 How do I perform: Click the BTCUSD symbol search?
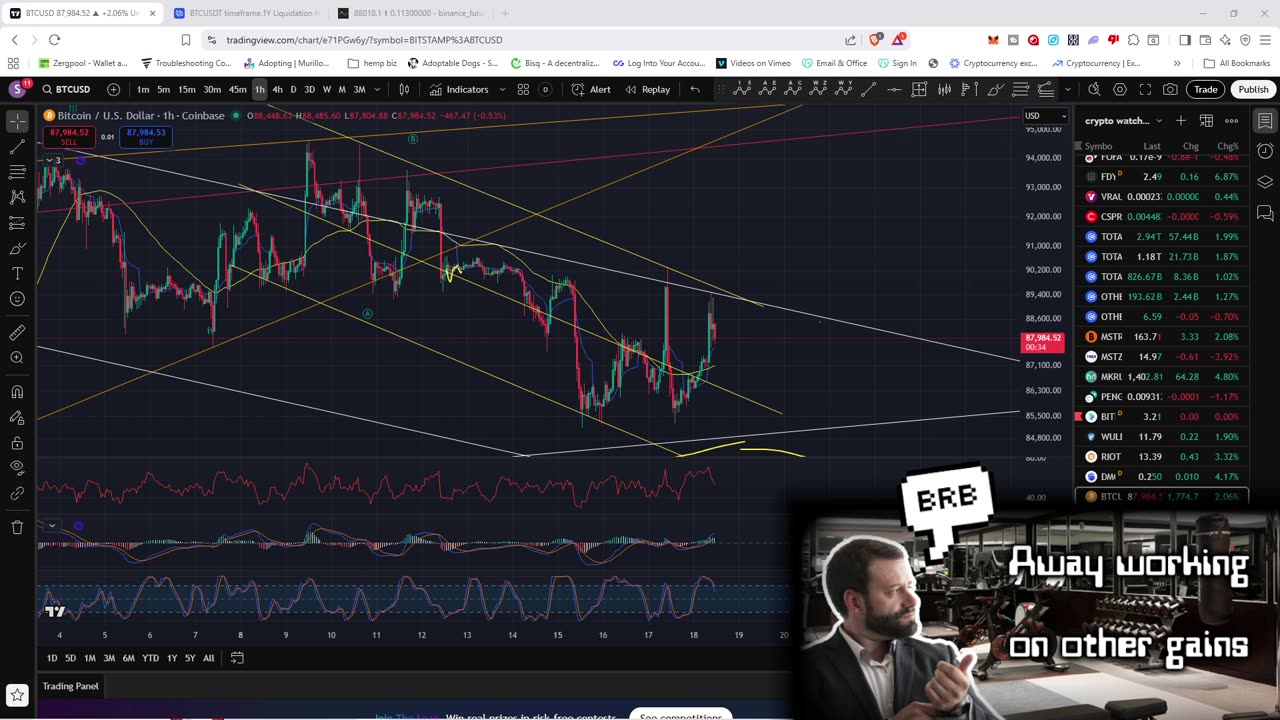click(x=66, y=89)
